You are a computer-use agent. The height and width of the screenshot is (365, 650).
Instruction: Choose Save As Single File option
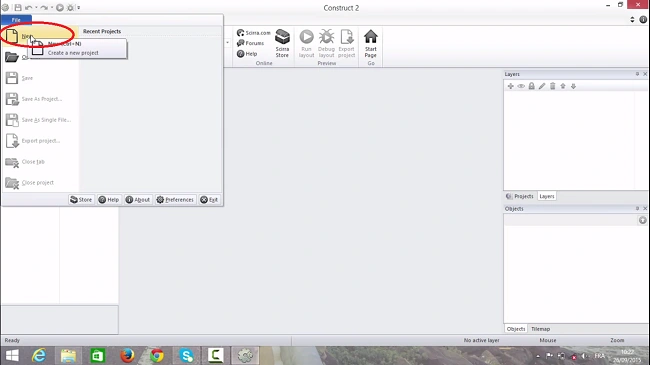[x=39, y=120]
